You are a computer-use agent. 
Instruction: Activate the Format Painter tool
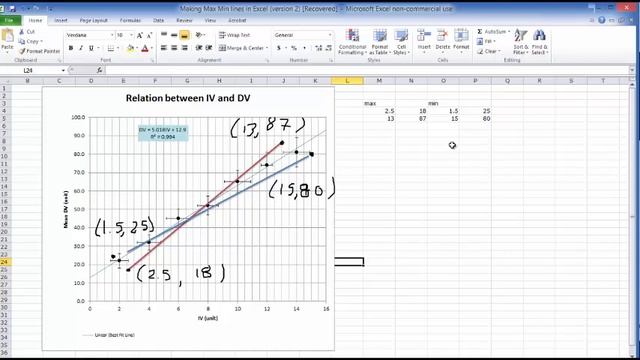pos(39,51)
